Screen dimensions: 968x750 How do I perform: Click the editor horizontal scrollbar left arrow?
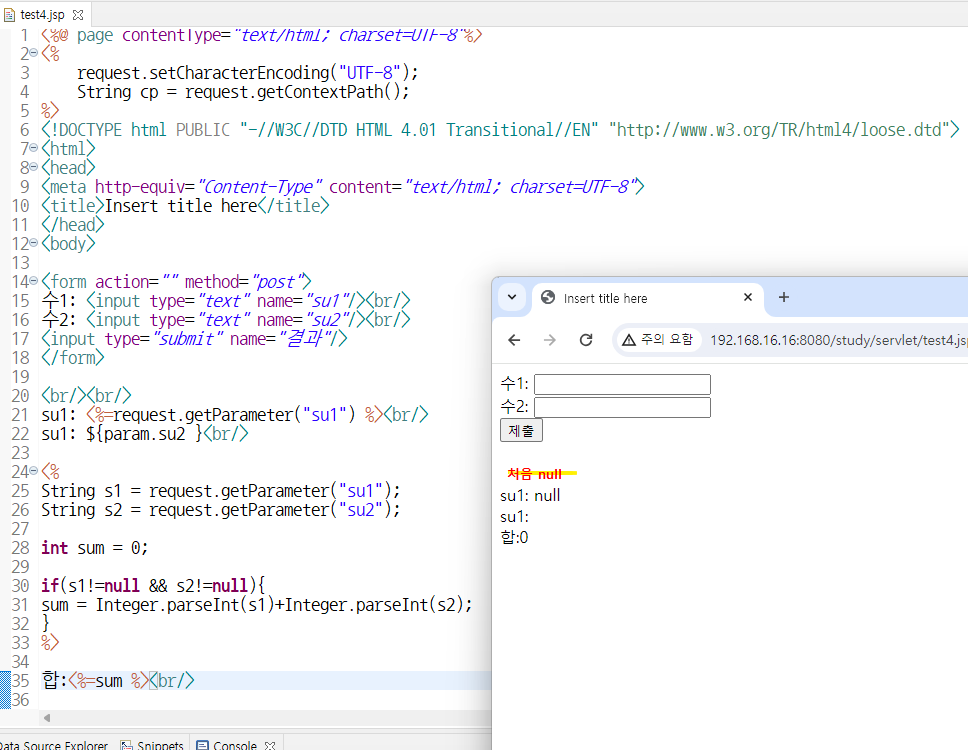point(46,718)
